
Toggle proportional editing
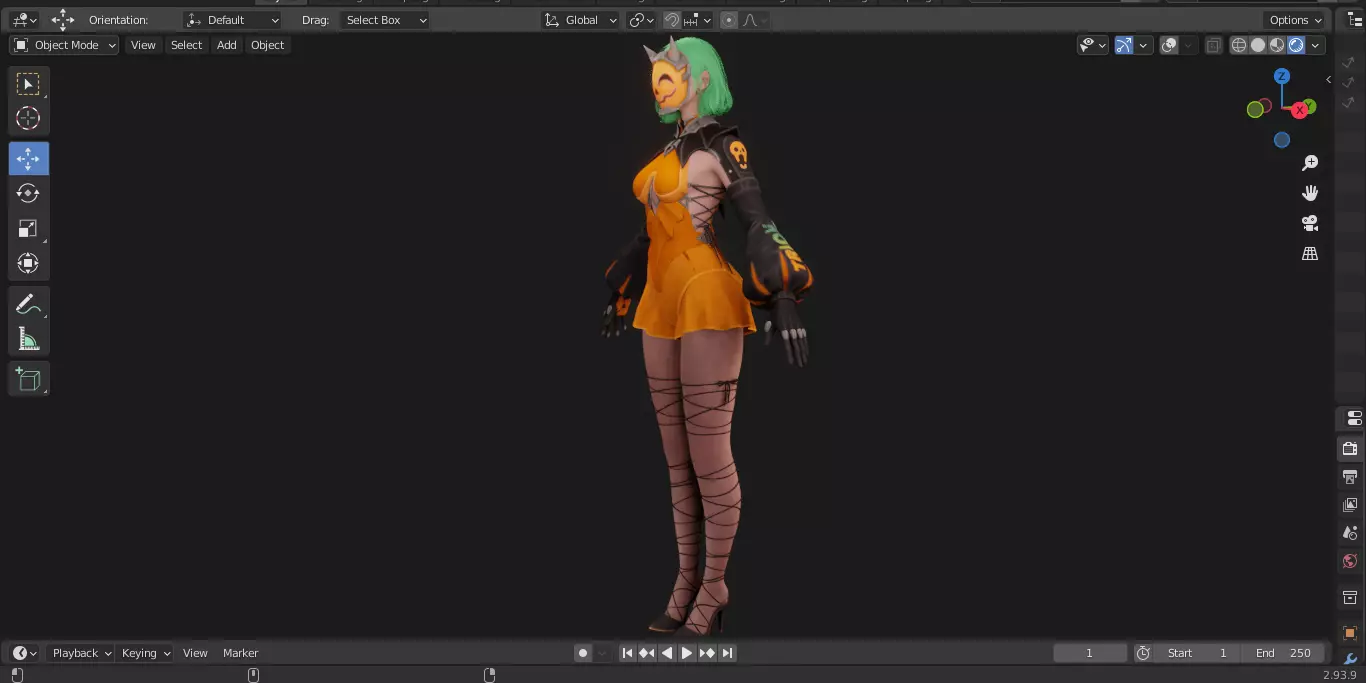729,20
